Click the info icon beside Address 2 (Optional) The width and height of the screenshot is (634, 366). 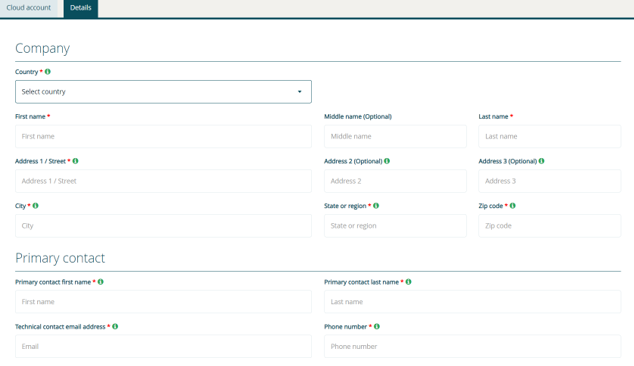pyautogui.click(x=387, y=161)
